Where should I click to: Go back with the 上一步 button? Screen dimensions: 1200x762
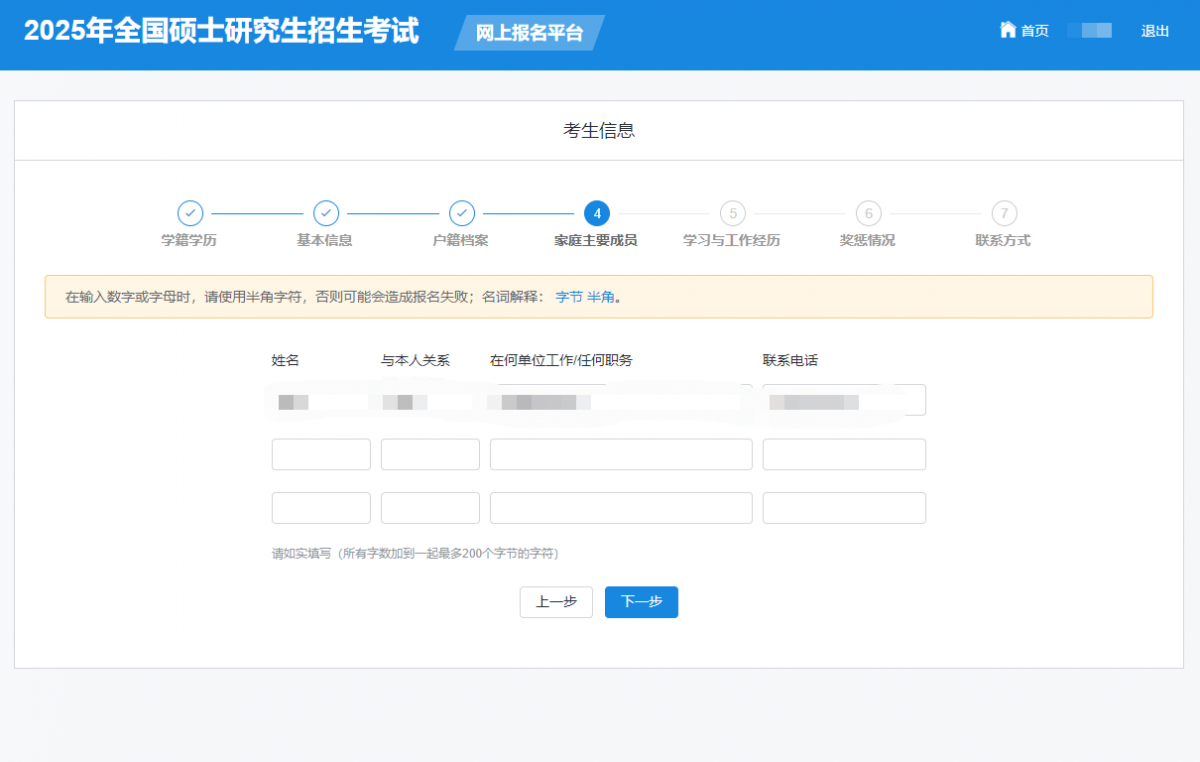coord(556,602)
